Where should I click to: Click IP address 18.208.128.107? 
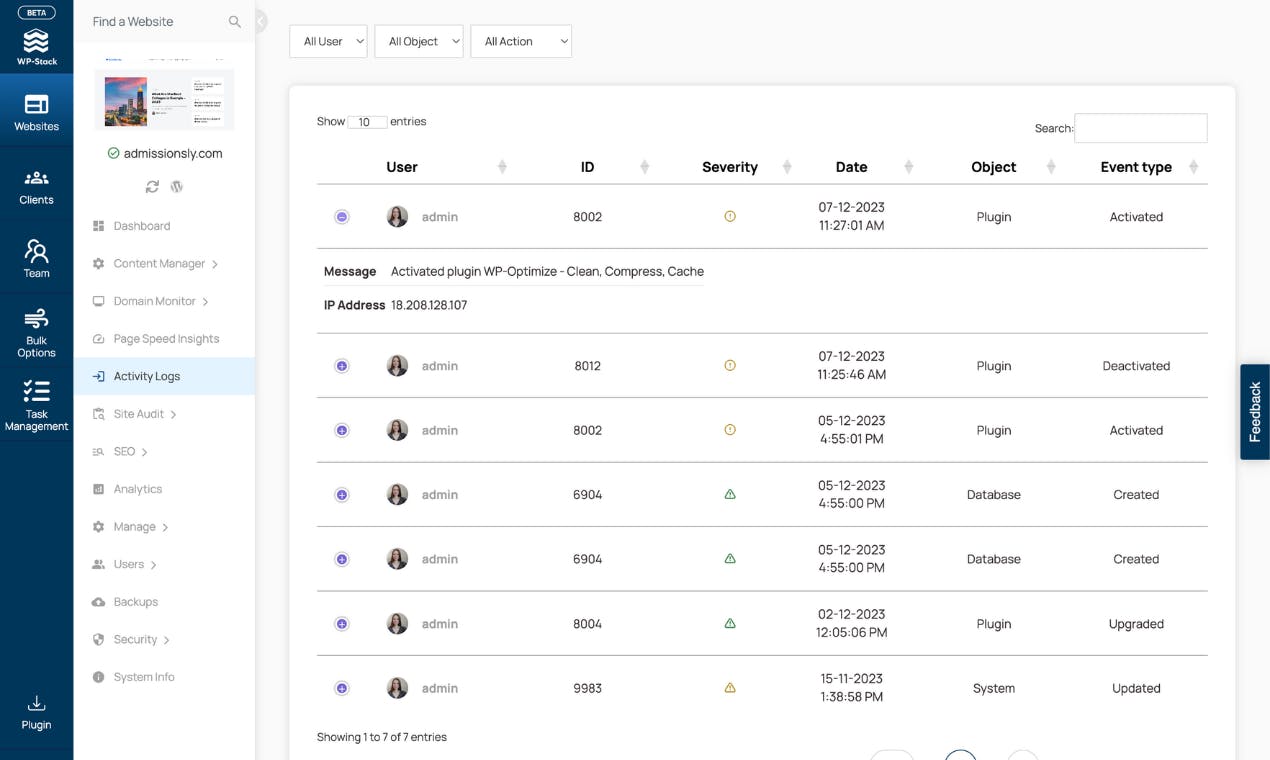(429, 305)
